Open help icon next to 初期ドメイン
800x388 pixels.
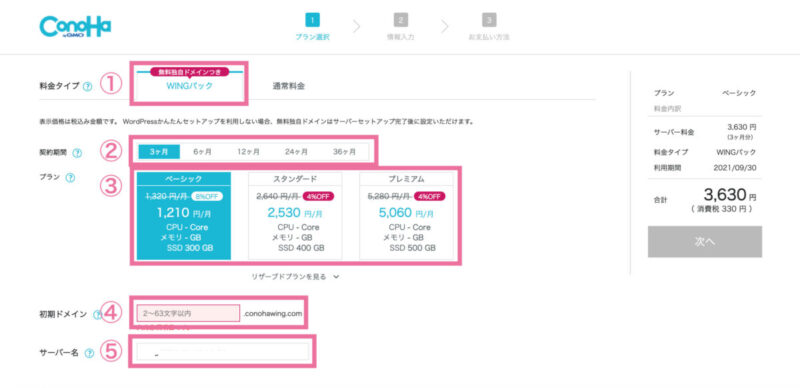pyautogui.click(x=97, y=315)
